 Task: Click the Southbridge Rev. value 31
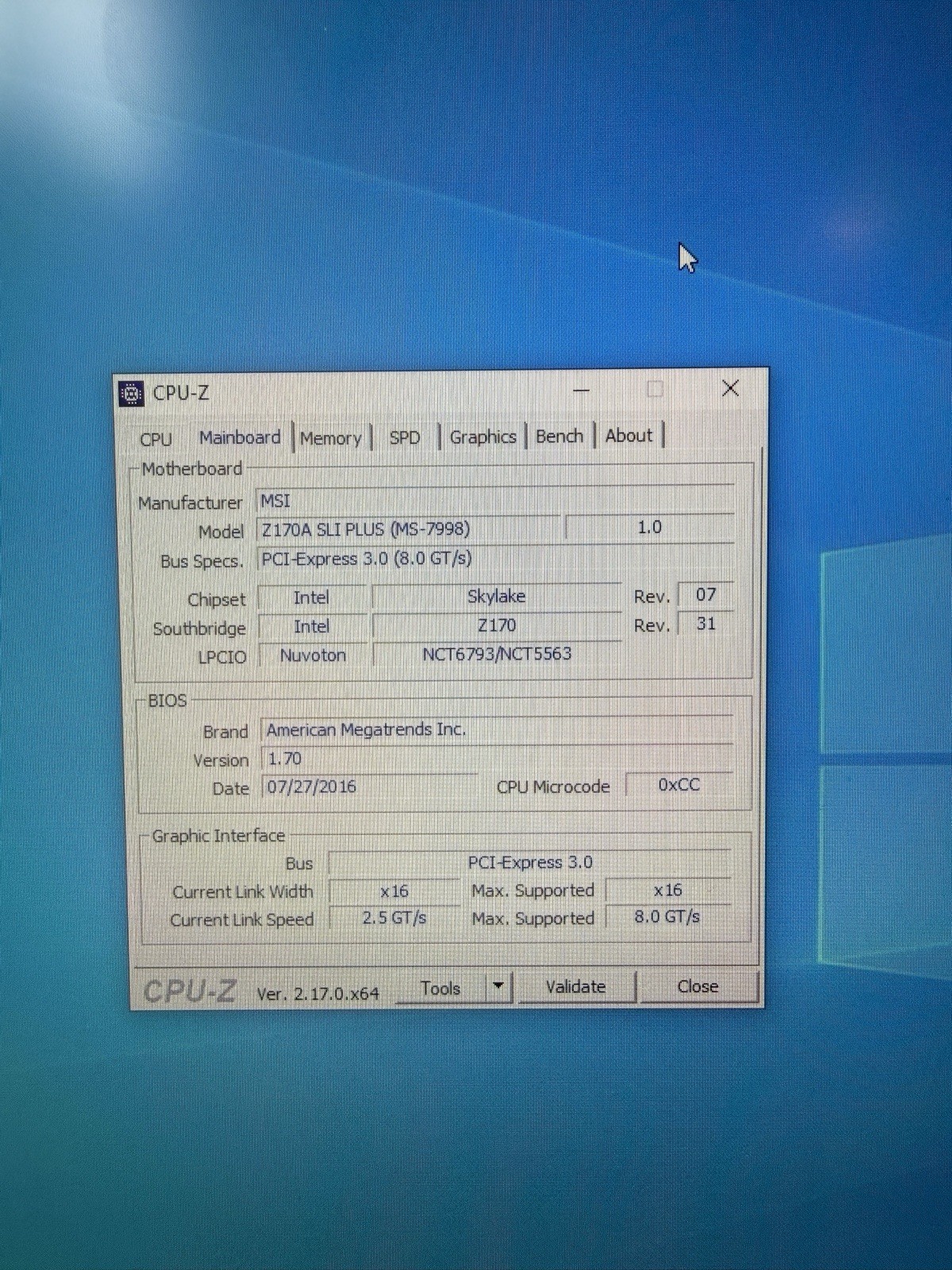tap(705, 624)
